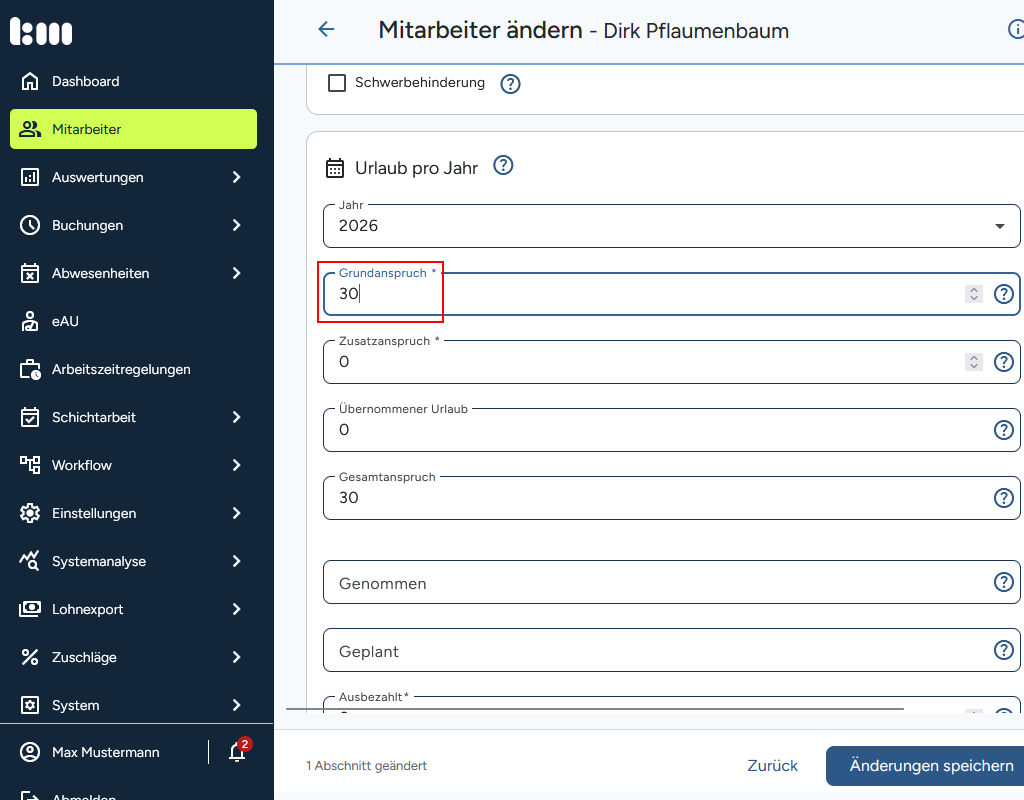The width and height of the screenshot is (1024, 800).
Task: Adjust the Zusatzanspruch number stepper
Action: click(974, 362)
